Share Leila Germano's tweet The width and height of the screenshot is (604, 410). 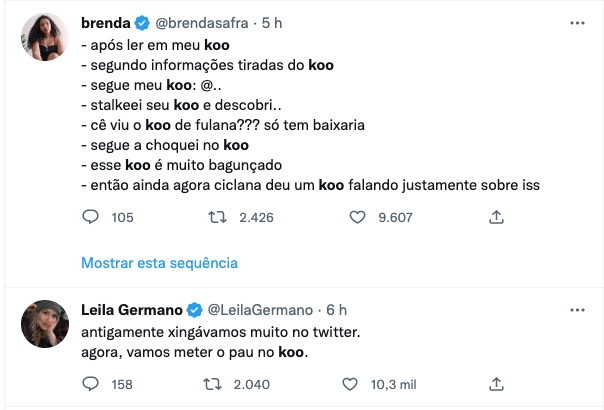coord(496,383)
